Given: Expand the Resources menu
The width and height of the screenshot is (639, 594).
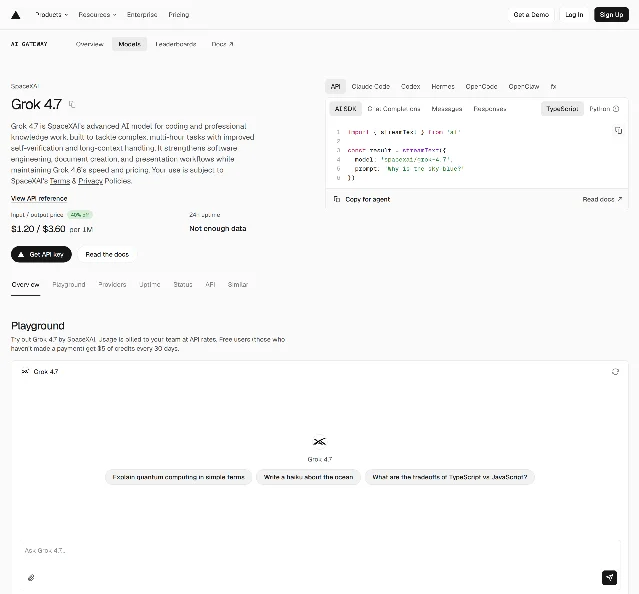Looking at the screenshot, I should coord(97,15).
